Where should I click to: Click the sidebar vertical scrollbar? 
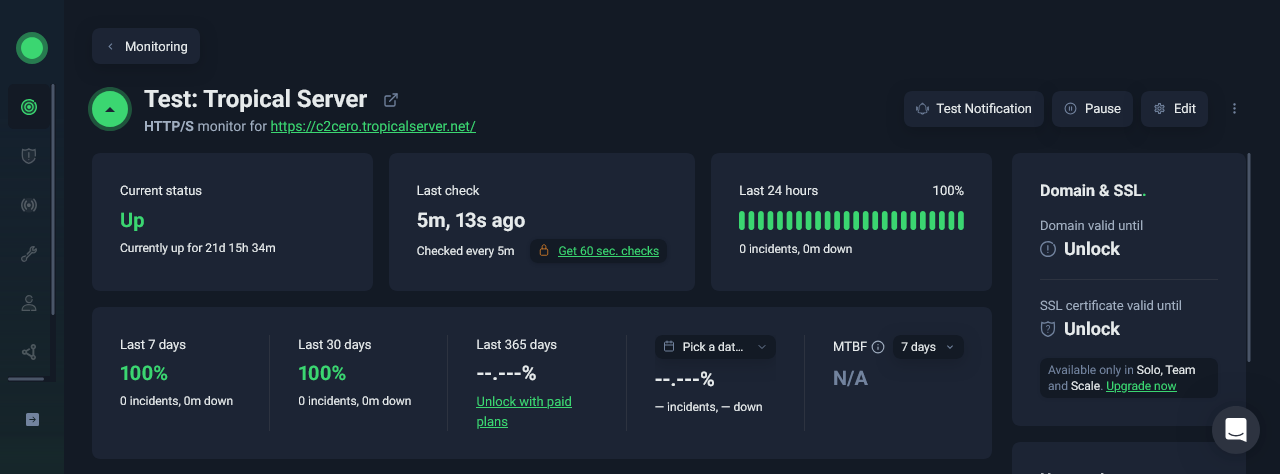pyautogui.click(x=53, y=200)
